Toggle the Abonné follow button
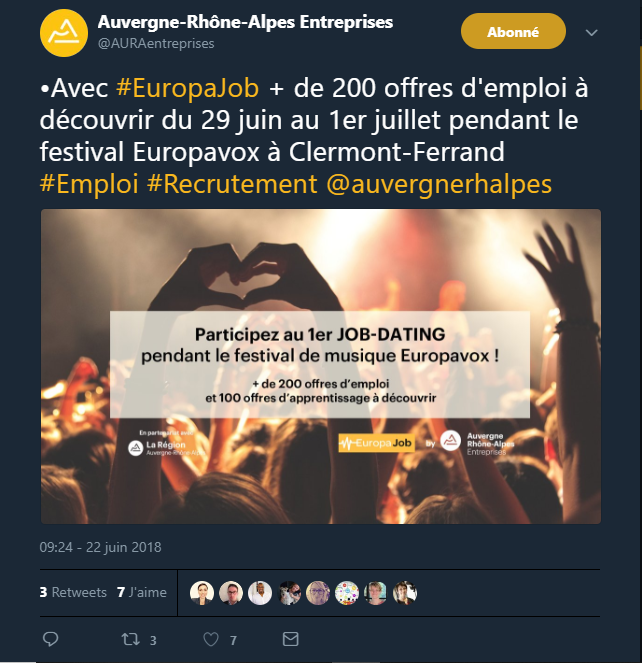642x663 pixels. (513, 31)
